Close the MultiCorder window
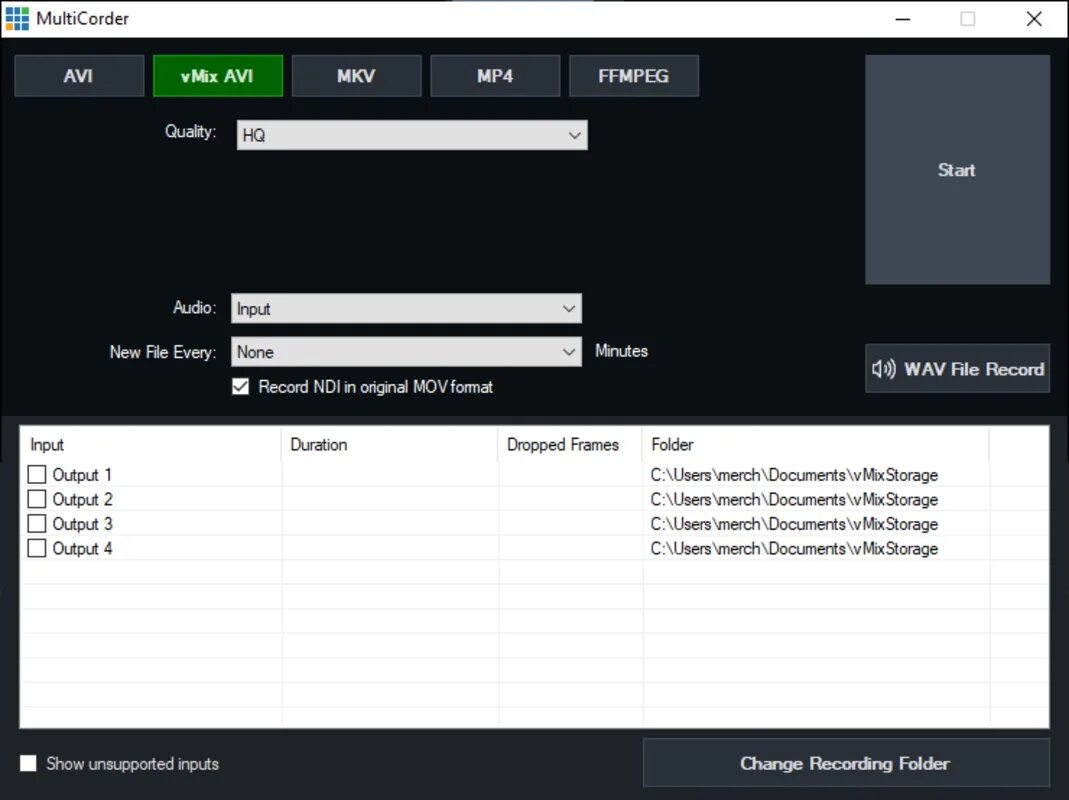 click(x=1034, y=19)
